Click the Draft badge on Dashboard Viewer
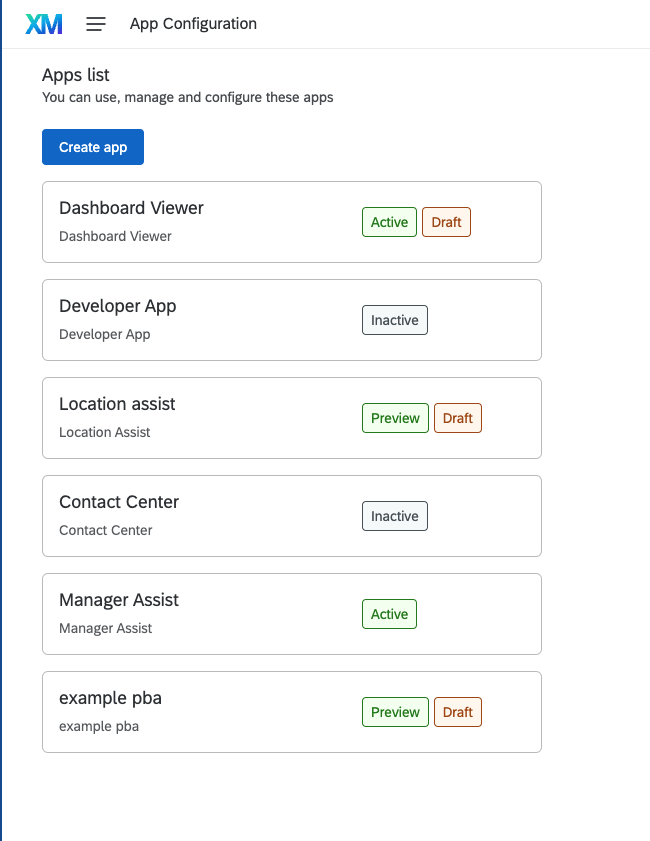 tap(446, 222)
